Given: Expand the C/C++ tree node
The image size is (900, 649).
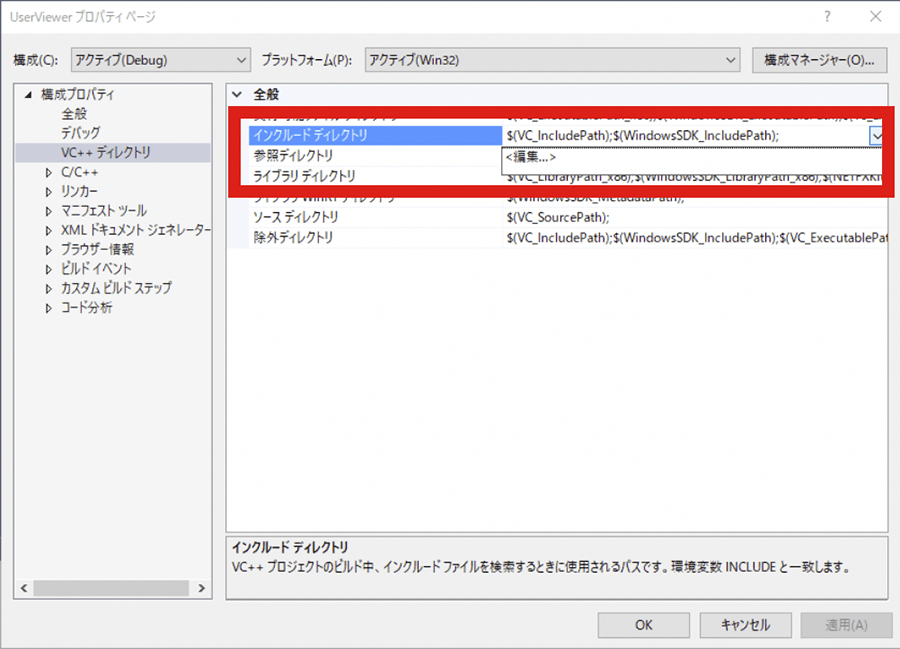Looking at the screenshot, I should tap(49, 172).
